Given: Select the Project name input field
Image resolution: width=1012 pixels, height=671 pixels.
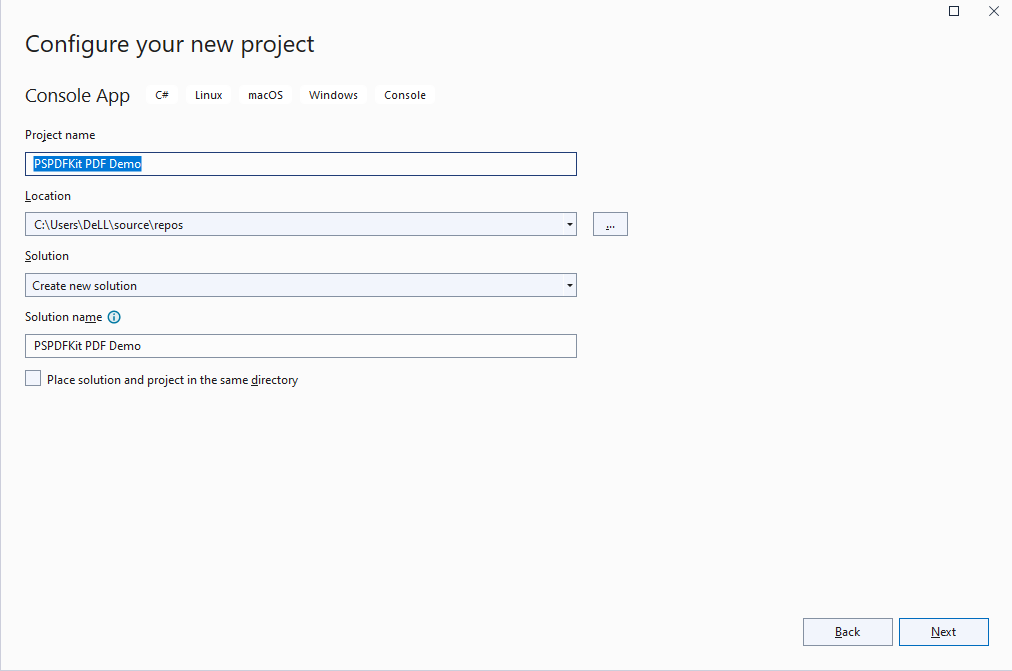Looking at the screenshot, I should 300,163.
